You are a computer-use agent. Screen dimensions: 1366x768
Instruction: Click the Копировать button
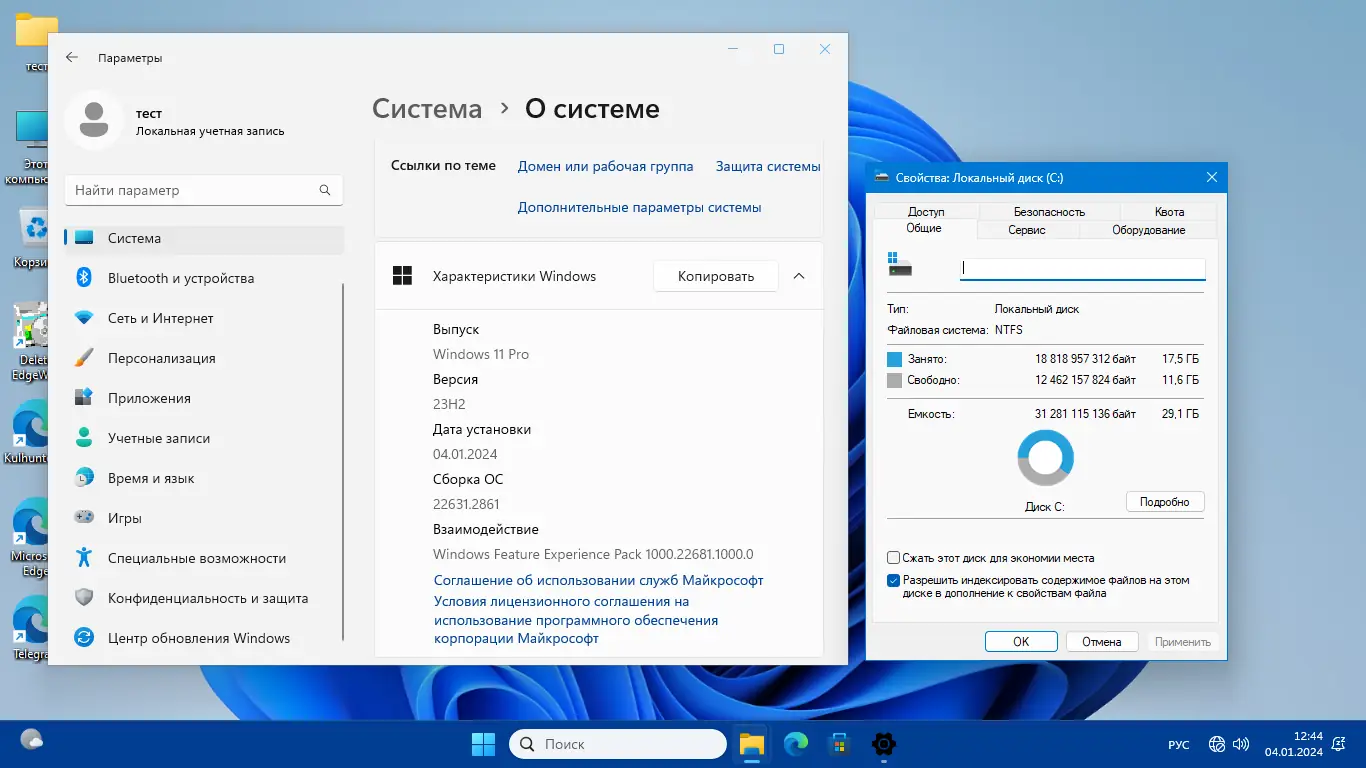coord(716,276)
